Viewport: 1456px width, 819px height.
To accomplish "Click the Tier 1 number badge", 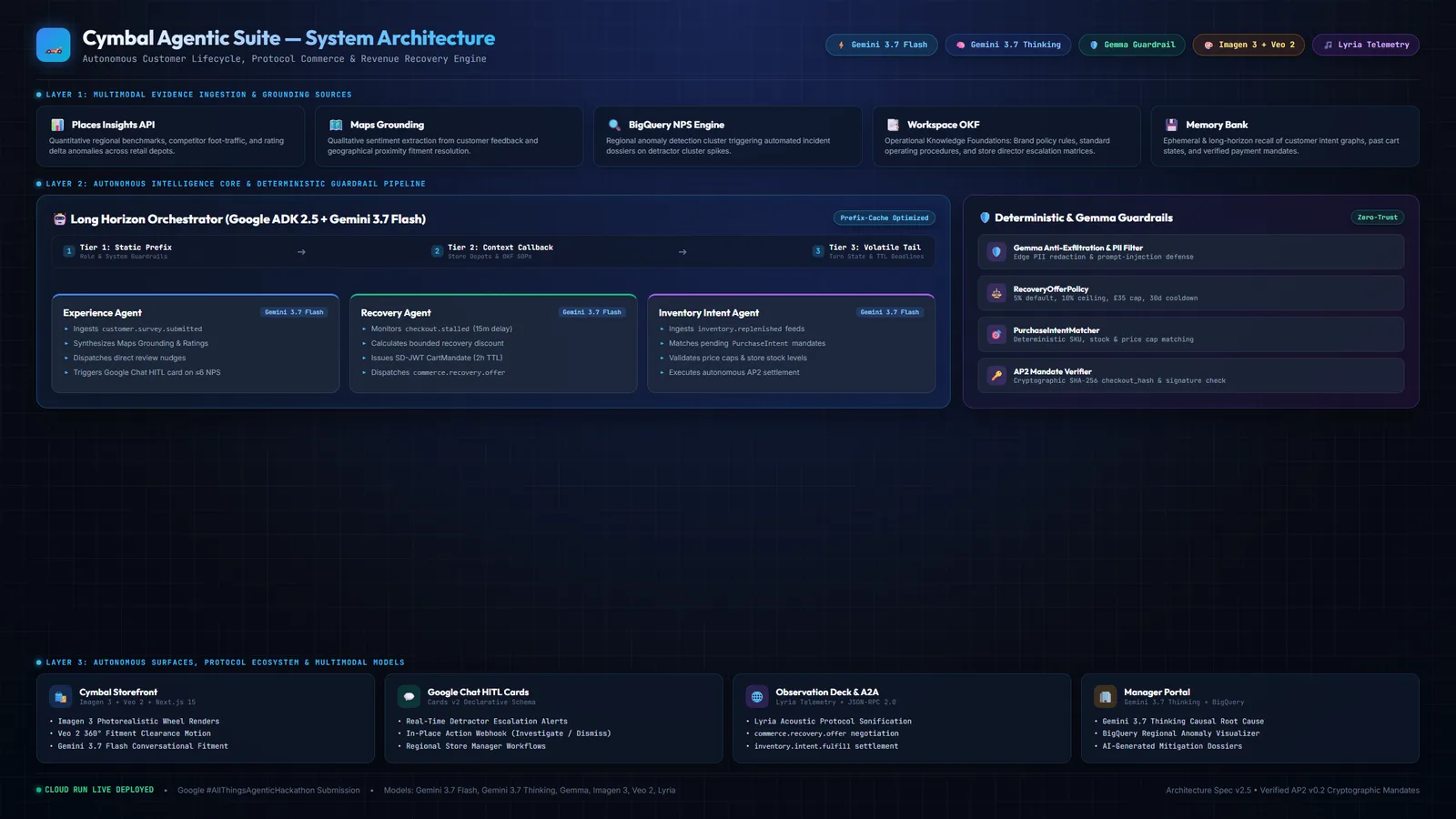I will tap(68, 251).
